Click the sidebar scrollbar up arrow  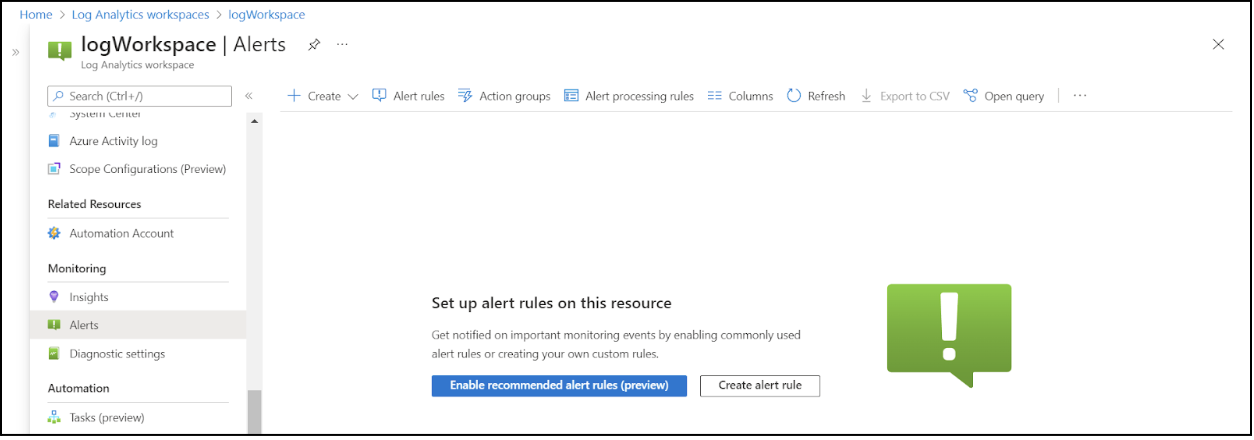coord(254,121)
